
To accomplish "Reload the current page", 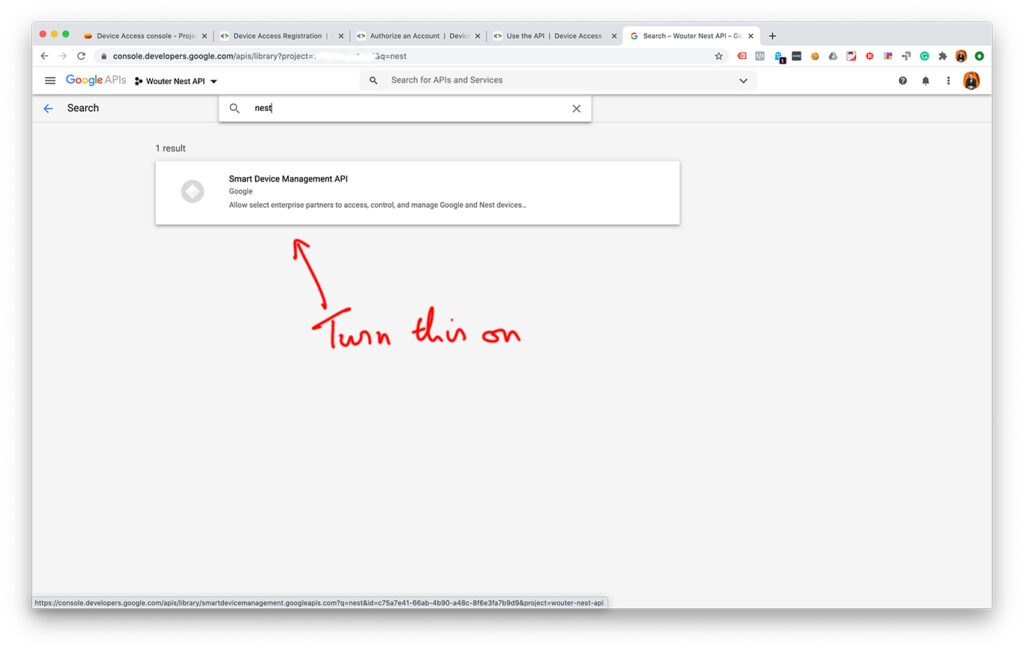I will tap(81, 56).
